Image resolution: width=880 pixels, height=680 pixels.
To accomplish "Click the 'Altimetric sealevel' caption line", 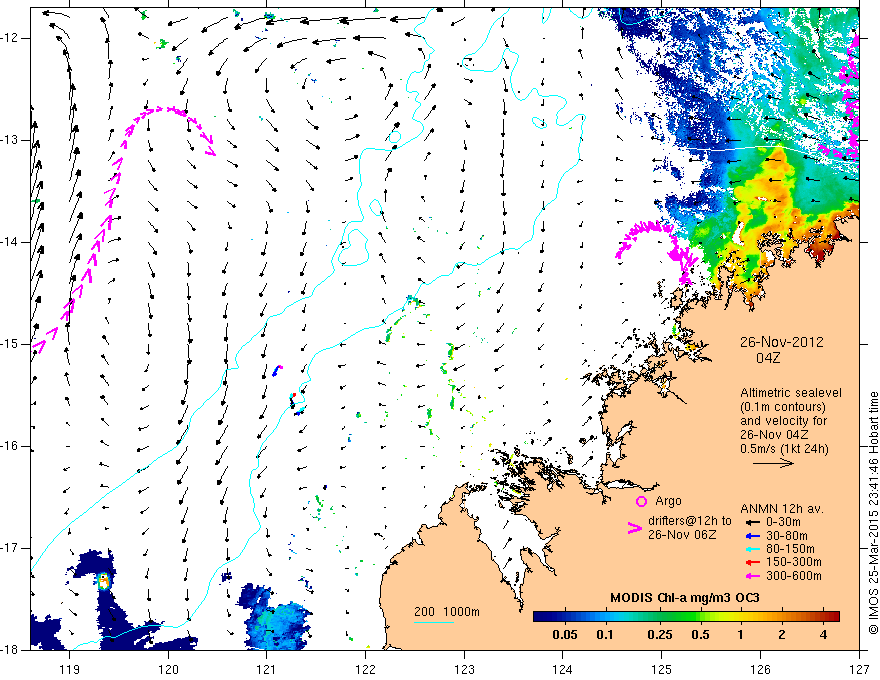I will tap(791, 393).
